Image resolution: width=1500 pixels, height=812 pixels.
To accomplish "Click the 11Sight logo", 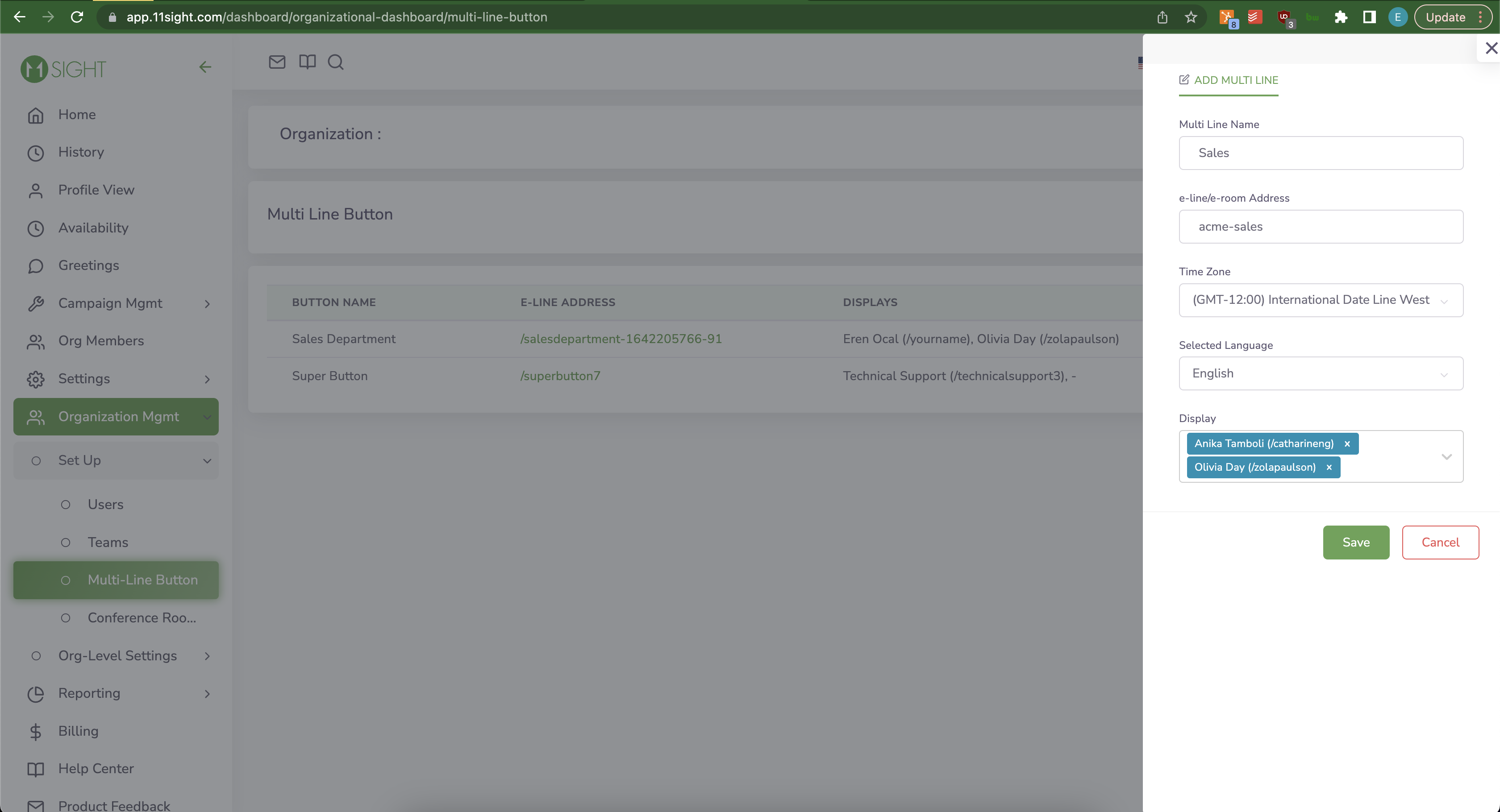I will (63, 69).
